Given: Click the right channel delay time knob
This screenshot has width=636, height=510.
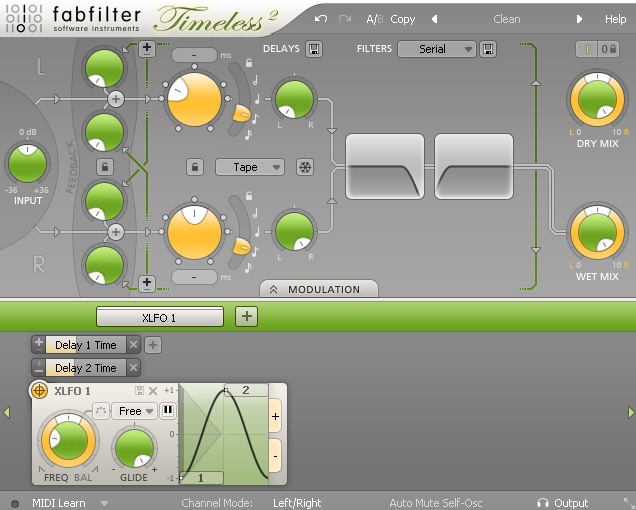Looking at the screenshot, I should (x=194, y=232).
